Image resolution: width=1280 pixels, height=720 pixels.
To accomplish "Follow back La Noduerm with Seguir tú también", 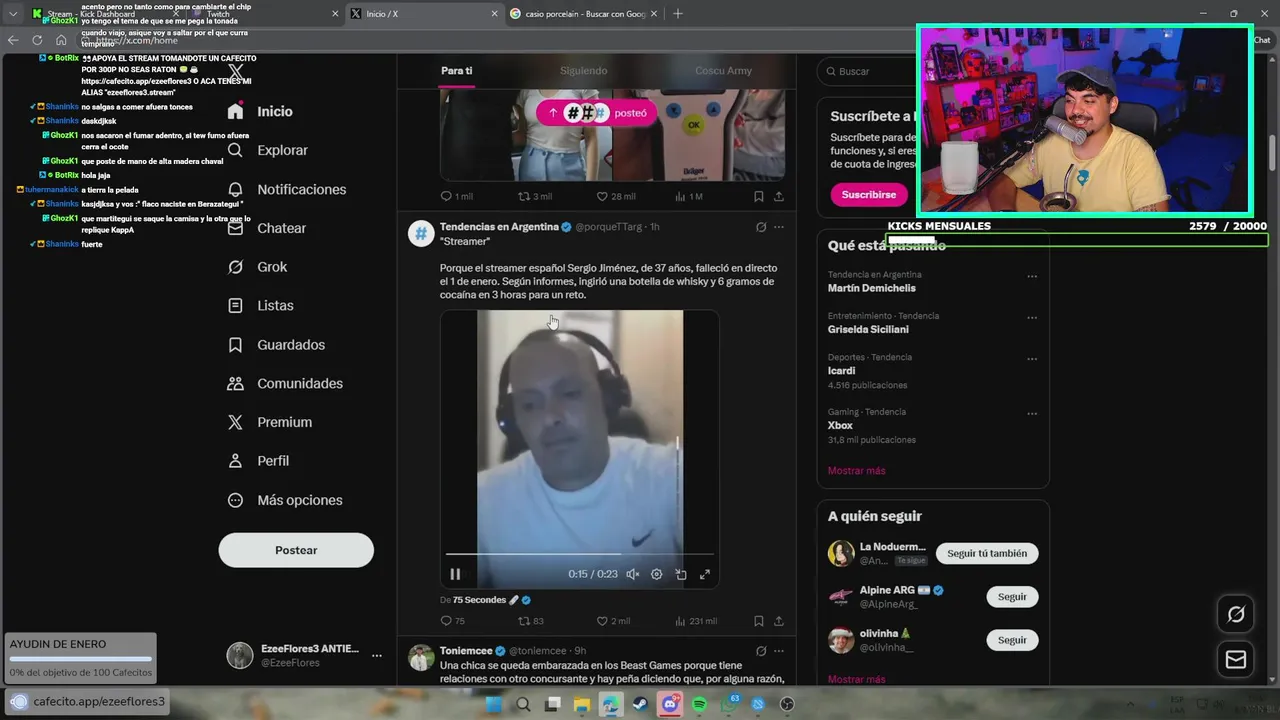I will 987,553.
